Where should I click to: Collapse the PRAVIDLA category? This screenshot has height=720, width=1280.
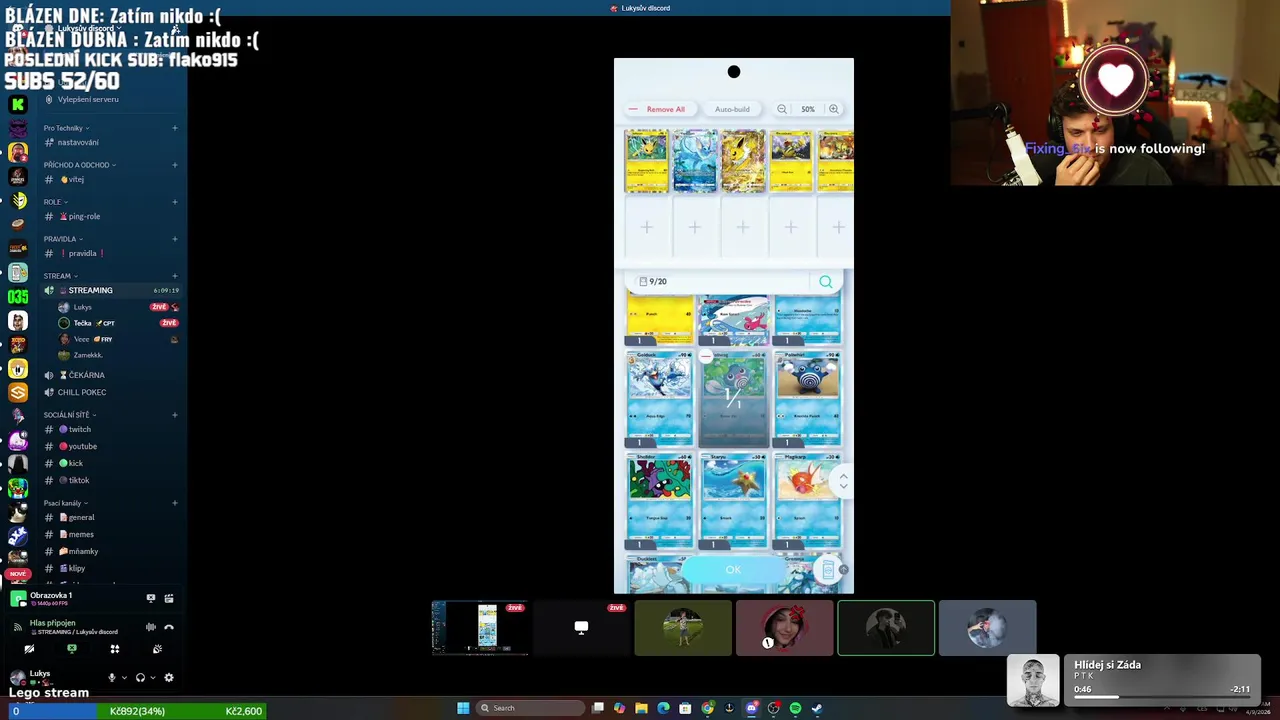(x=63, y=239)
